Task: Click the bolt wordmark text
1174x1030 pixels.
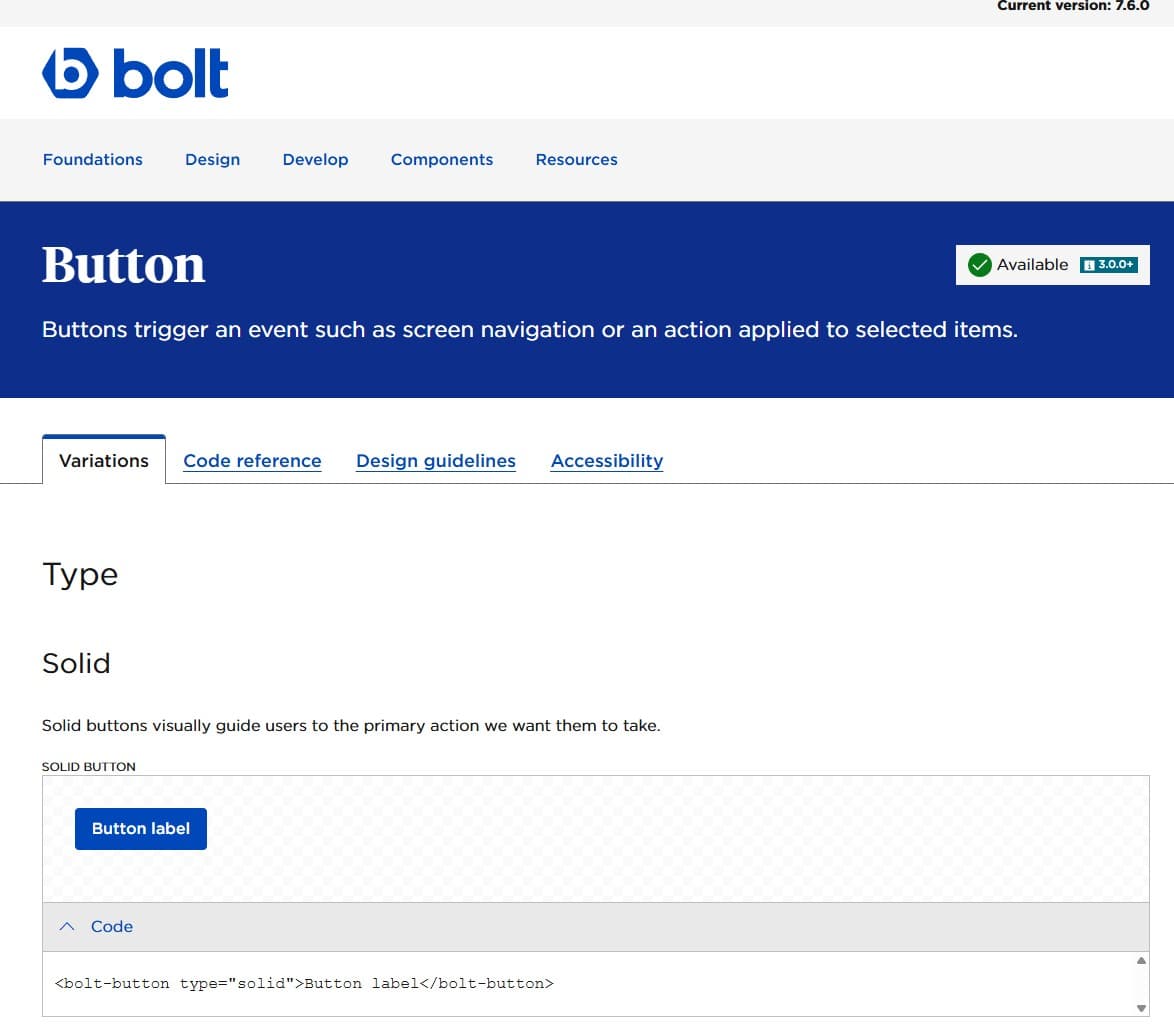Action: (x=171, y=74)
